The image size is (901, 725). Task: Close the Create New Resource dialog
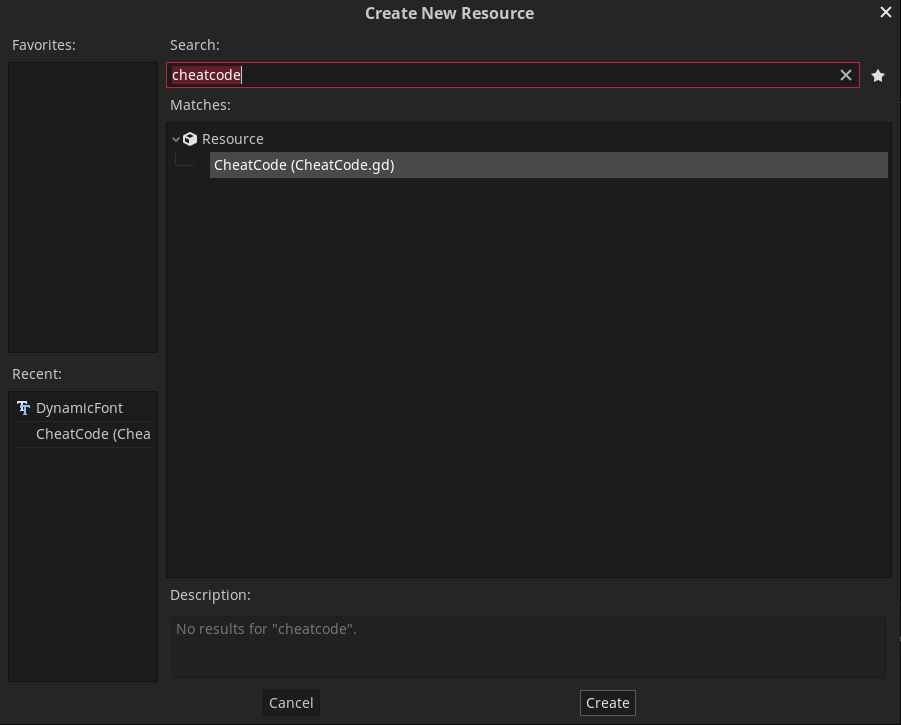885,12
